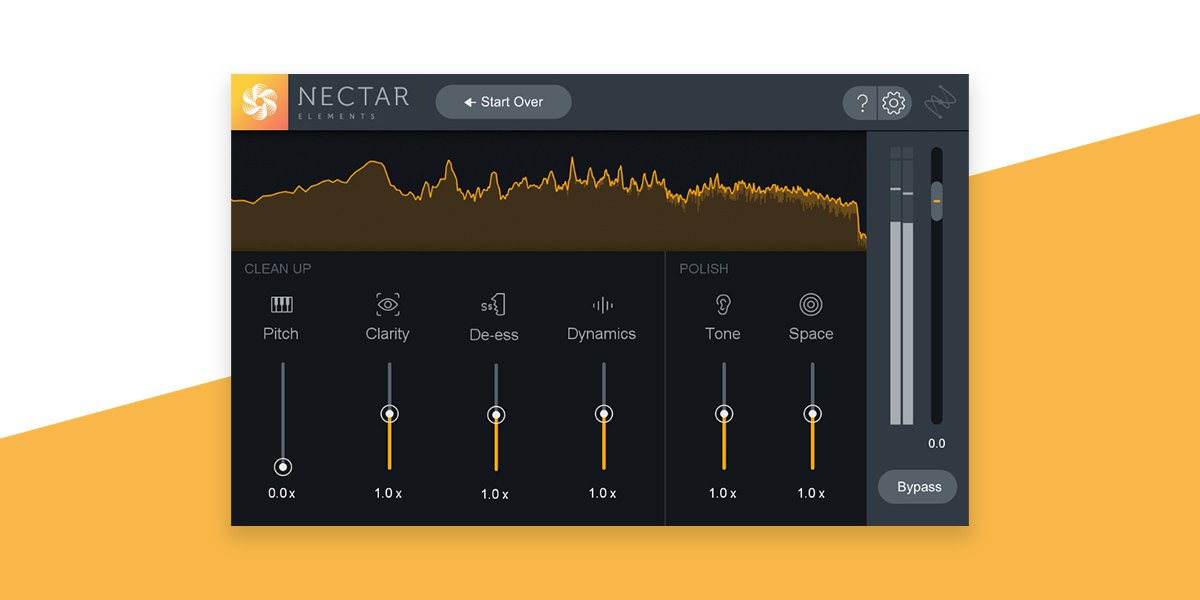This screenshot has height=600, width=1200.
Task: Open the Nectar help question mark icon
Action: click(x=862, y=102)
